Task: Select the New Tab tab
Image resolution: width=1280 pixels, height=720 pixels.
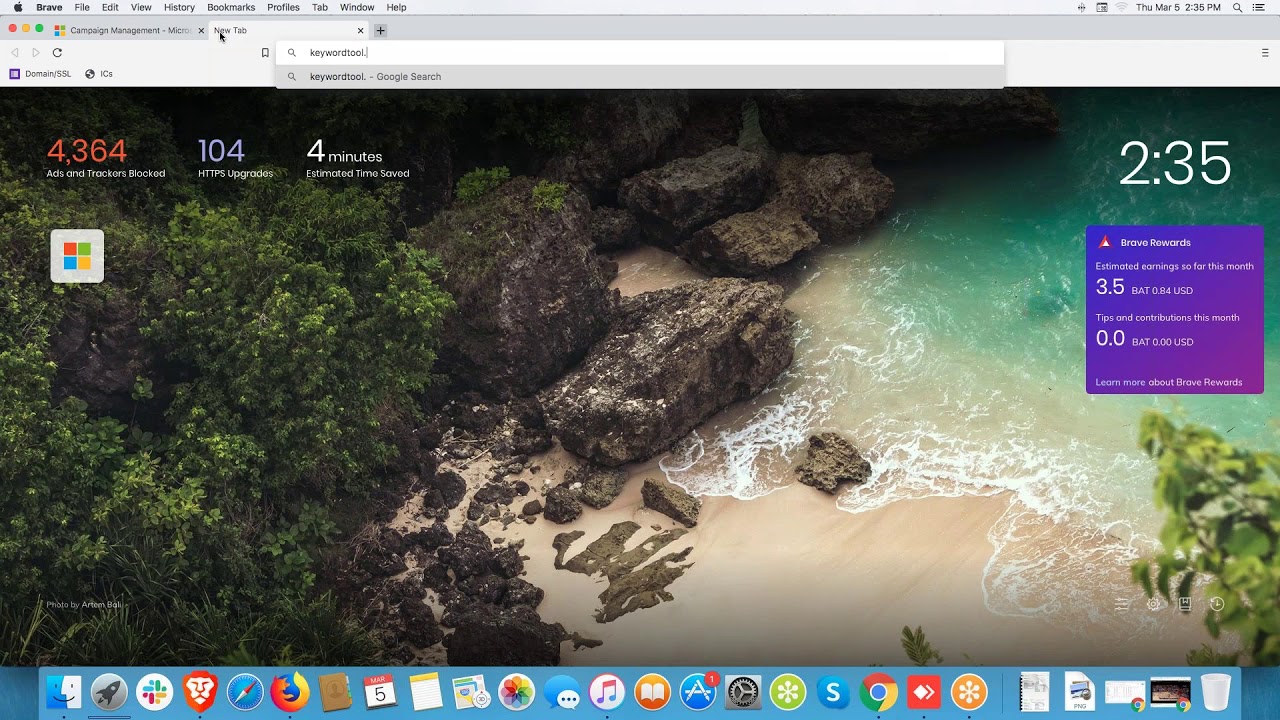Action: [x=288, y=31]
